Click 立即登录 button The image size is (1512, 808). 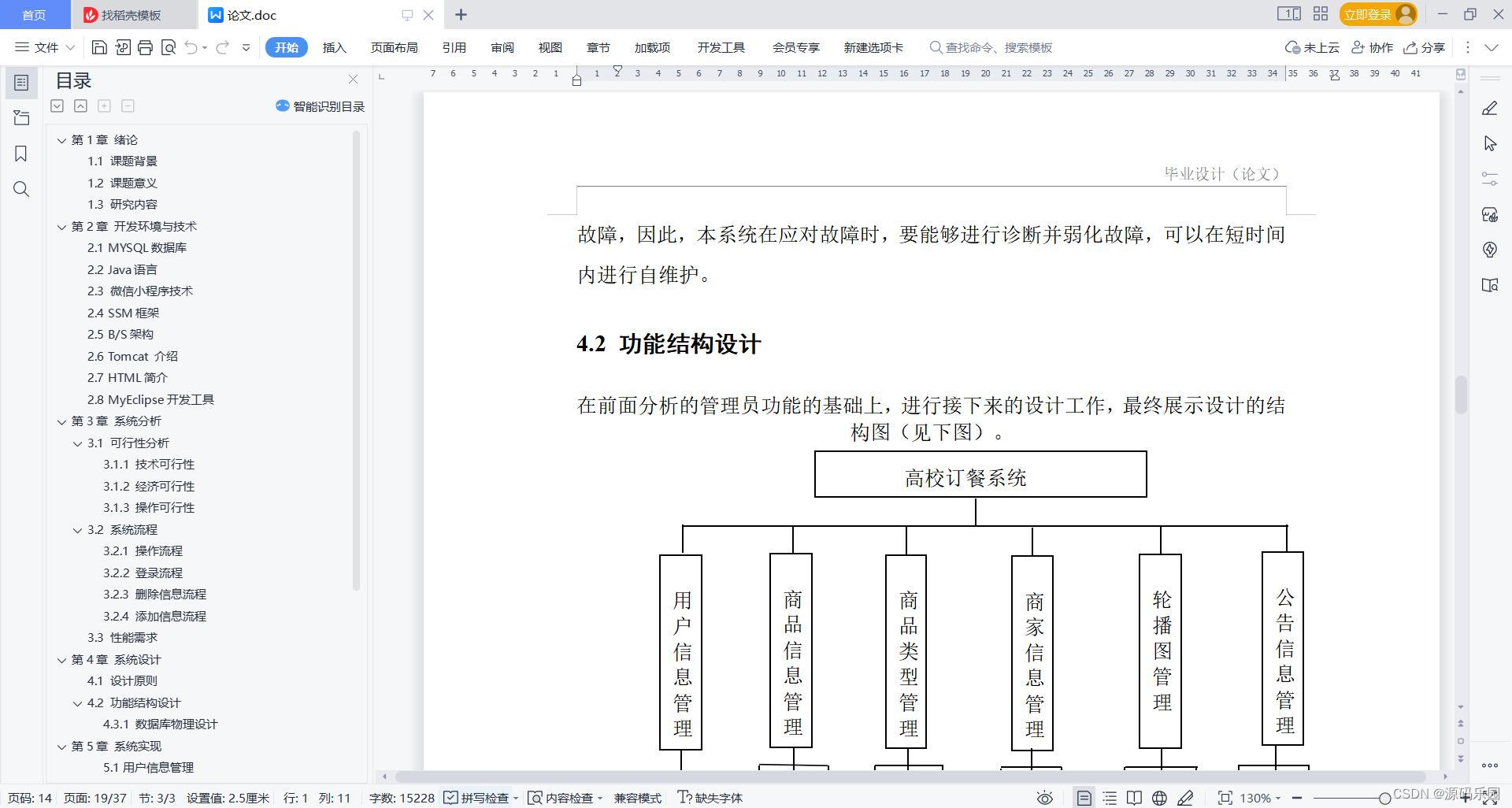[1378, 14]
